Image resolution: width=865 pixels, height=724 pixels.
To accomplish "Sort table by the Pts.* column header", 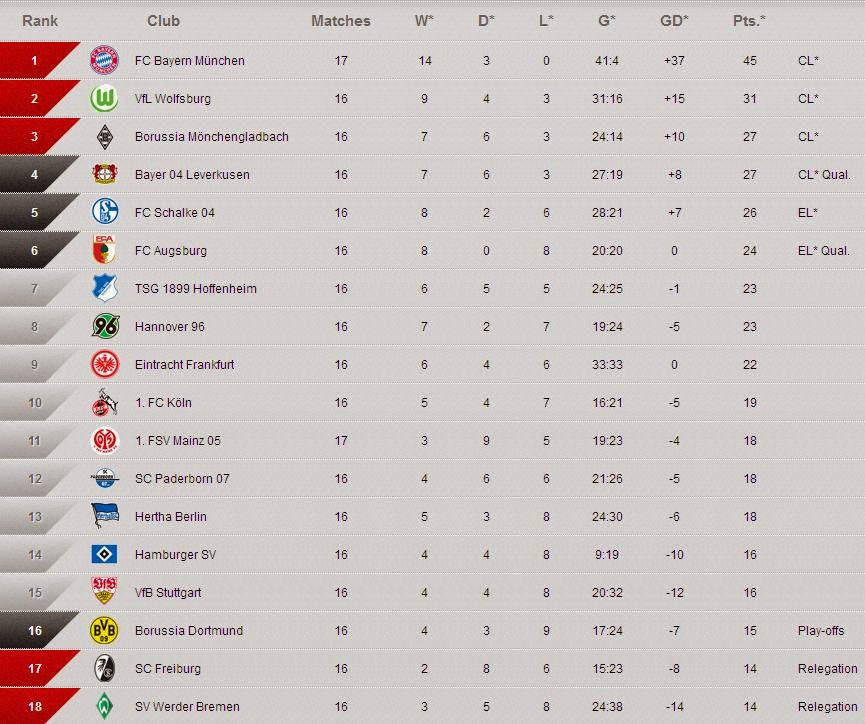I will click(x=749, y=21).
